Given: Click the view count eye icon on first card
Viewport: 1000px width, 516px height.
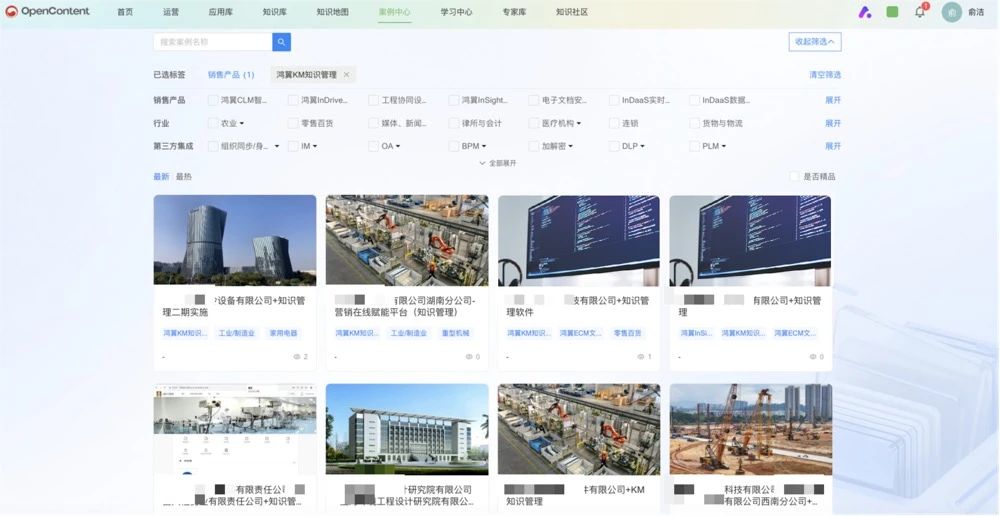Looking at the screenshot, I should [297, 357].
